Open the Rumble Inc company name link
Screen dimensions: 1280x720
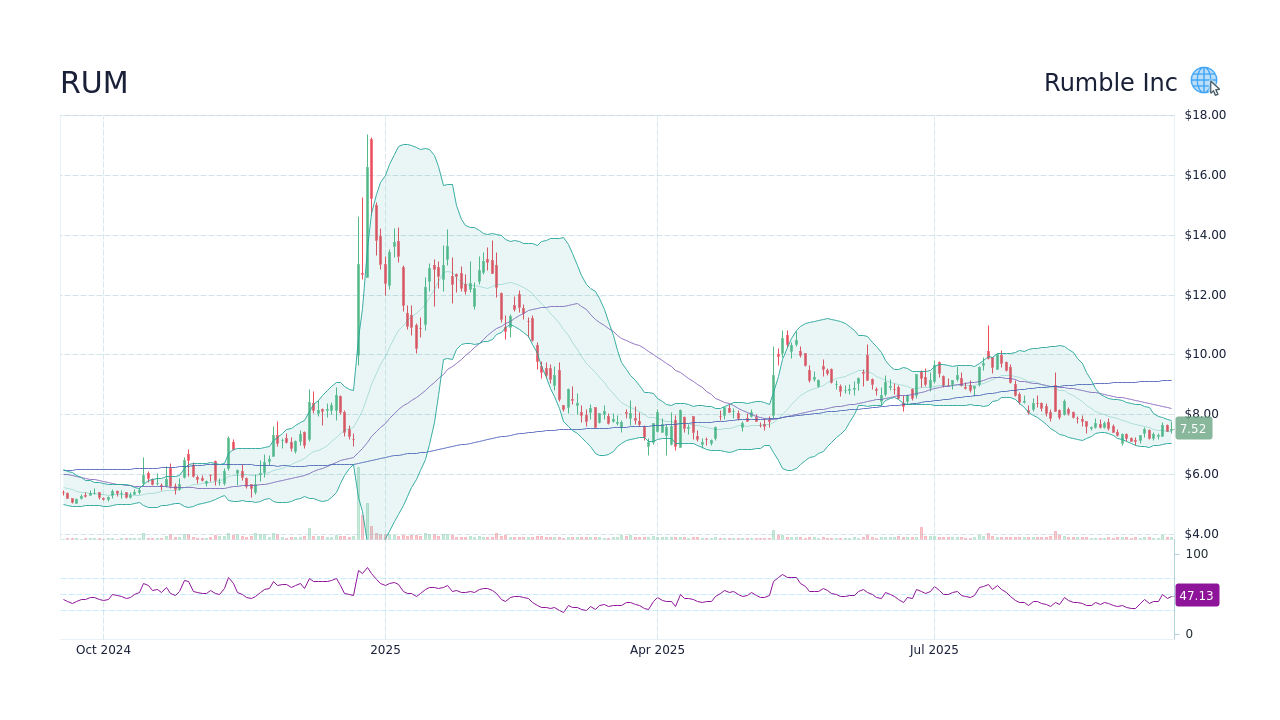click(1110, 83)
